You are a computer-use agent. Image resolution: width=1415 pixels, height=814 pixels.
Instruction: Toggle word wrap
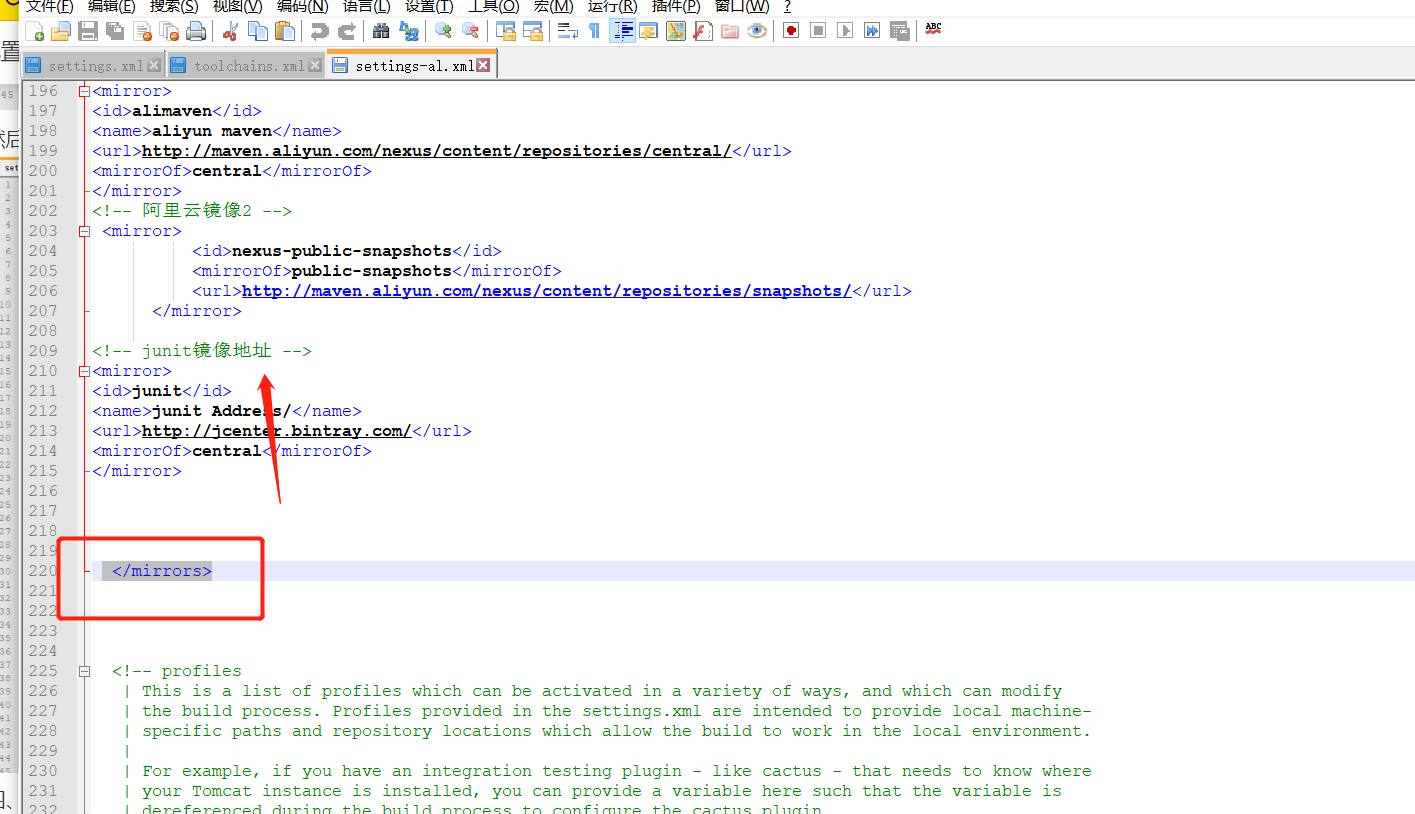568,31
